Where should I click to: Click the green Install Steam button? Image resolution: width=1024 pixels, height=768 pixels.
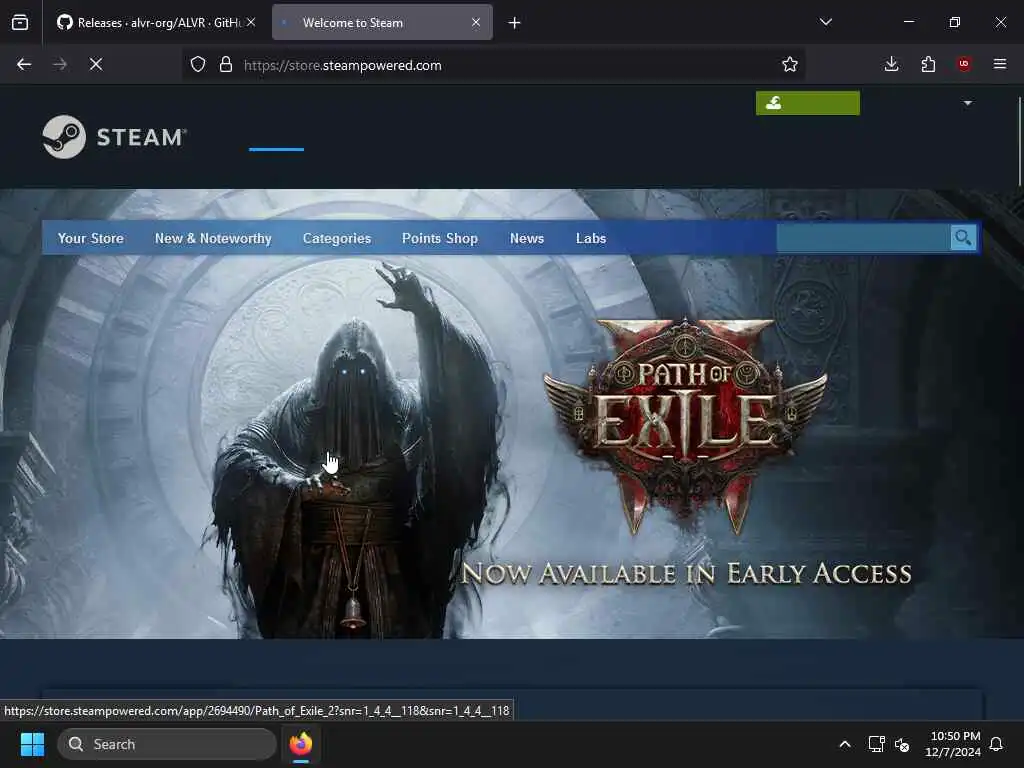click(807, 103)
